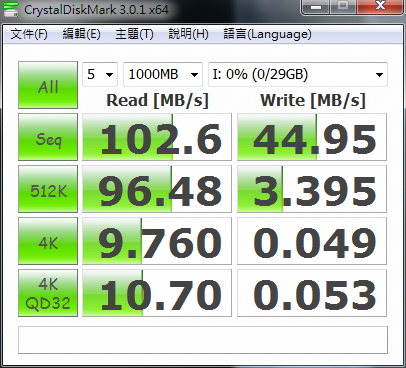The width and height of the screenshot is (406, 368).
Task: Select the 512K write result 3.395
Action: point(312,189)
